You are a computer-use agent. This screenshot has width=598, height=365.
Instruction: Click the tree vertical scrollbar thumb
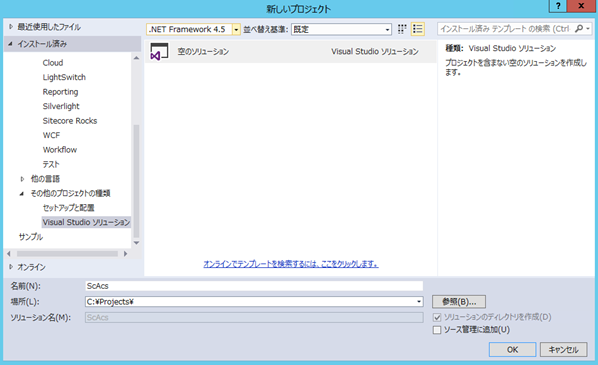pyautogui.click(x=136, y=181)
